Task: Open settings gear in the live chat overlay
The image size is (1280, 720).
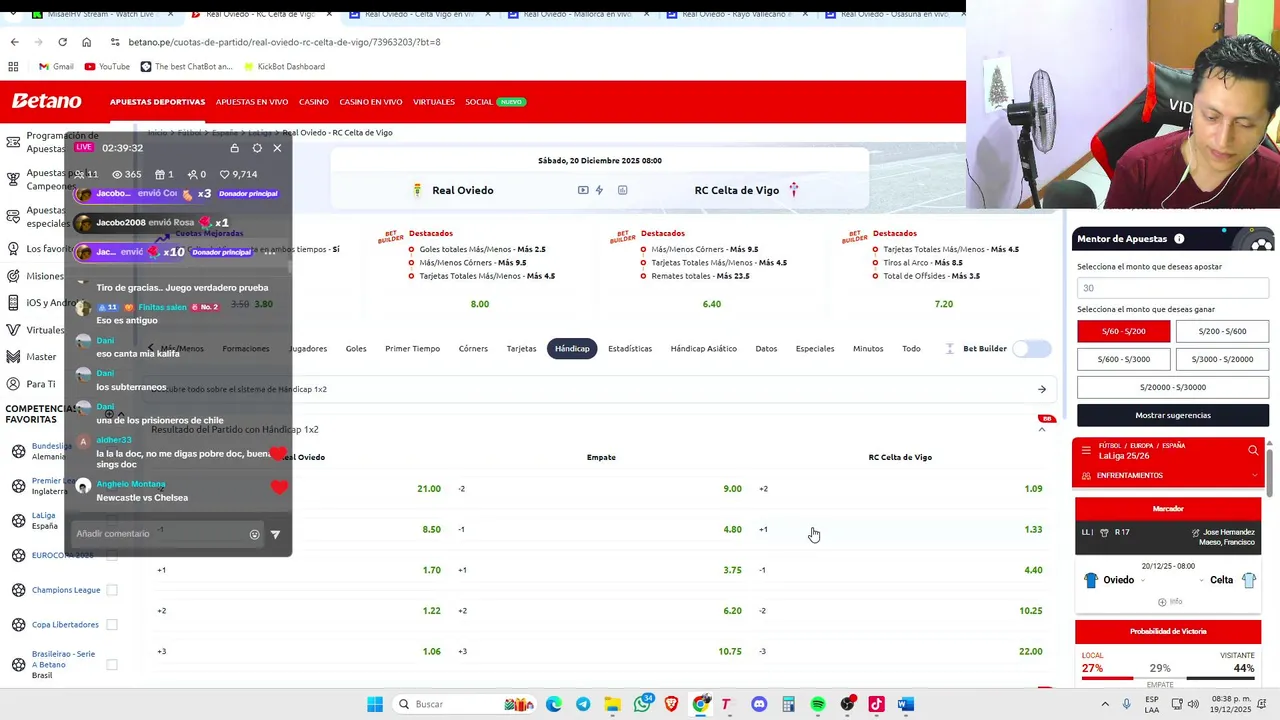Action: tap(257, 148)
